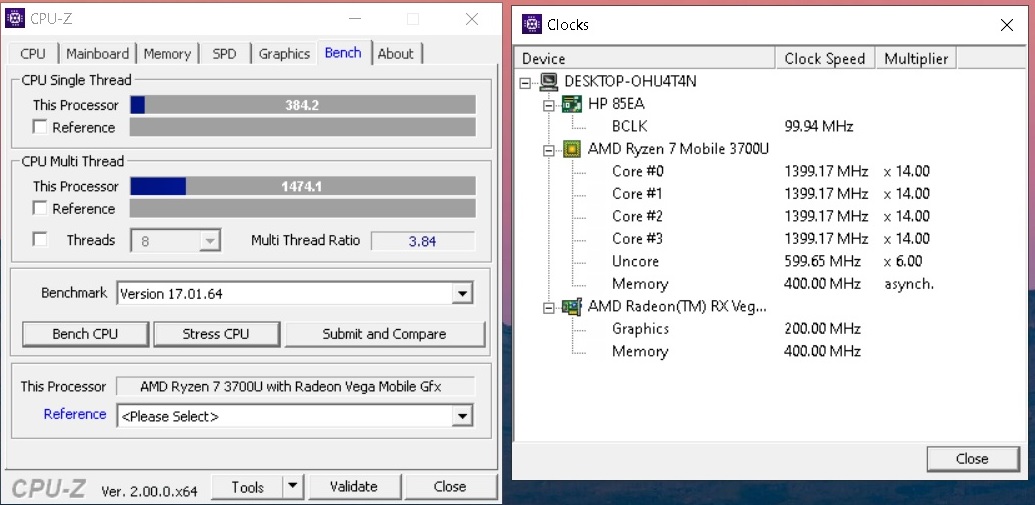Screen dimensions: 1035x505
Task: Click the Clock Speed column header
Action: pos(825,58)
